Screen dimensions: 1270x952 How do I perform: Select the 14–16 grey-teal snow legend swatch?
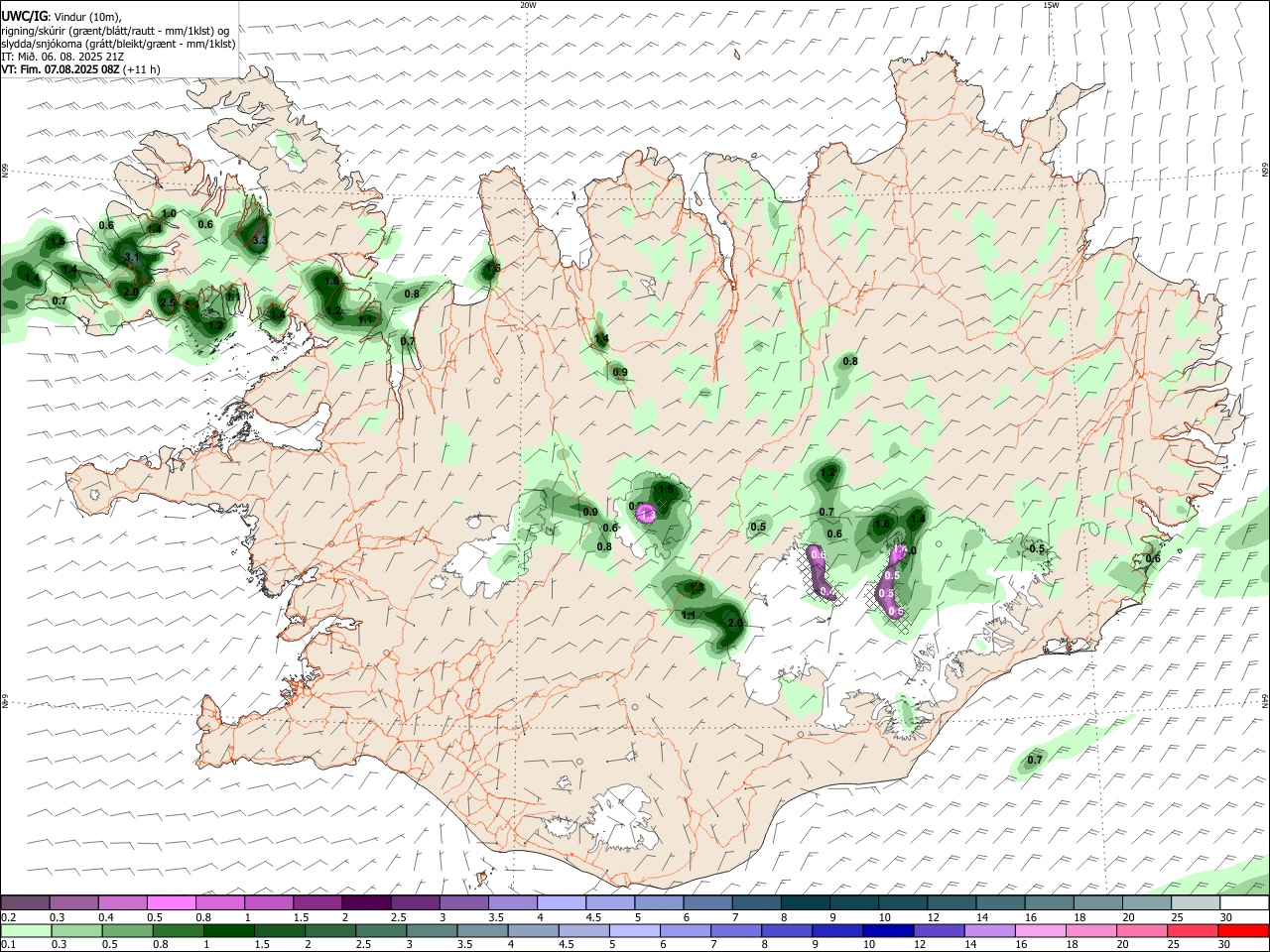click(x=999, y=903)
